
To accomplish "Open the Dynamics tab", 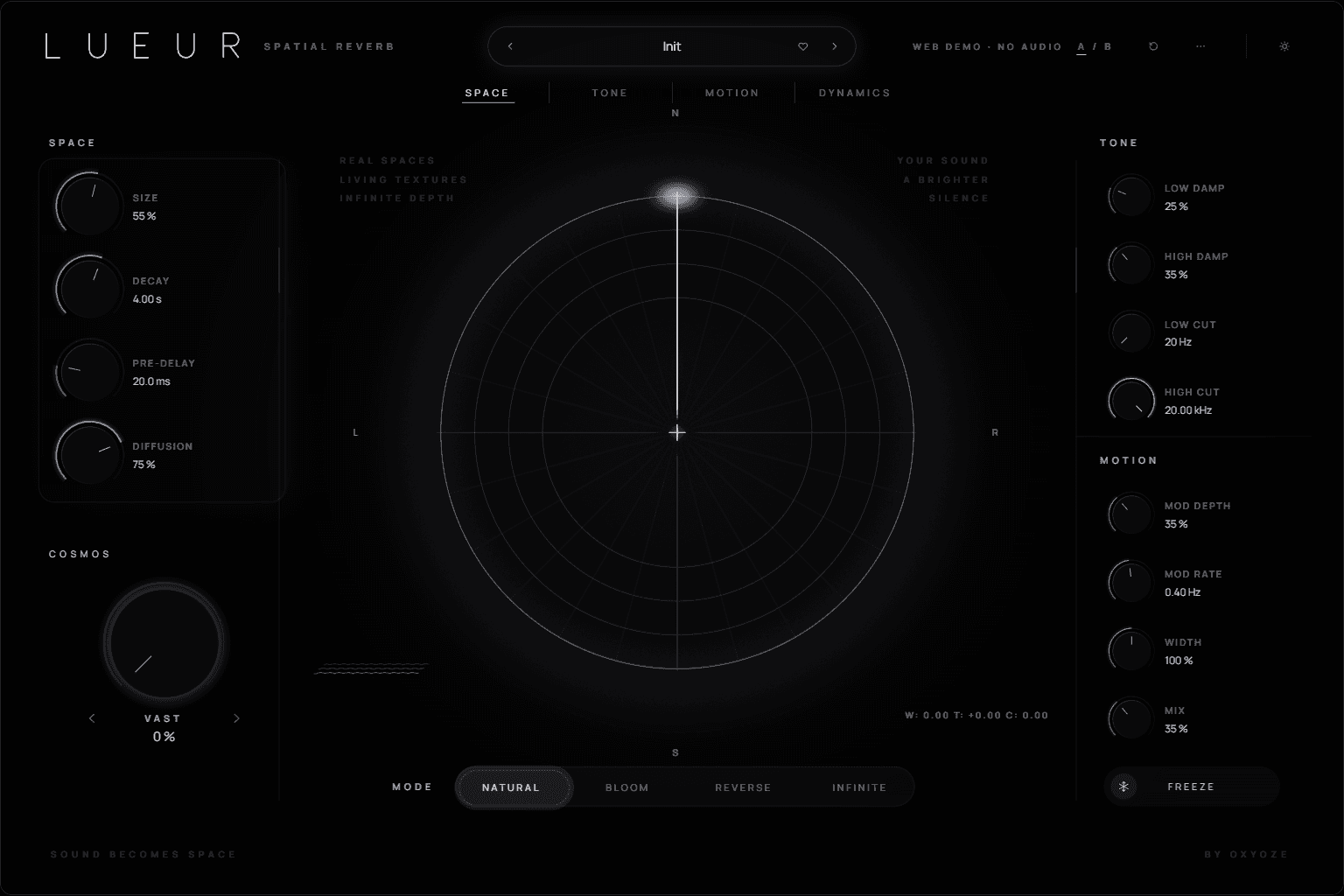I will pos(855,93).
